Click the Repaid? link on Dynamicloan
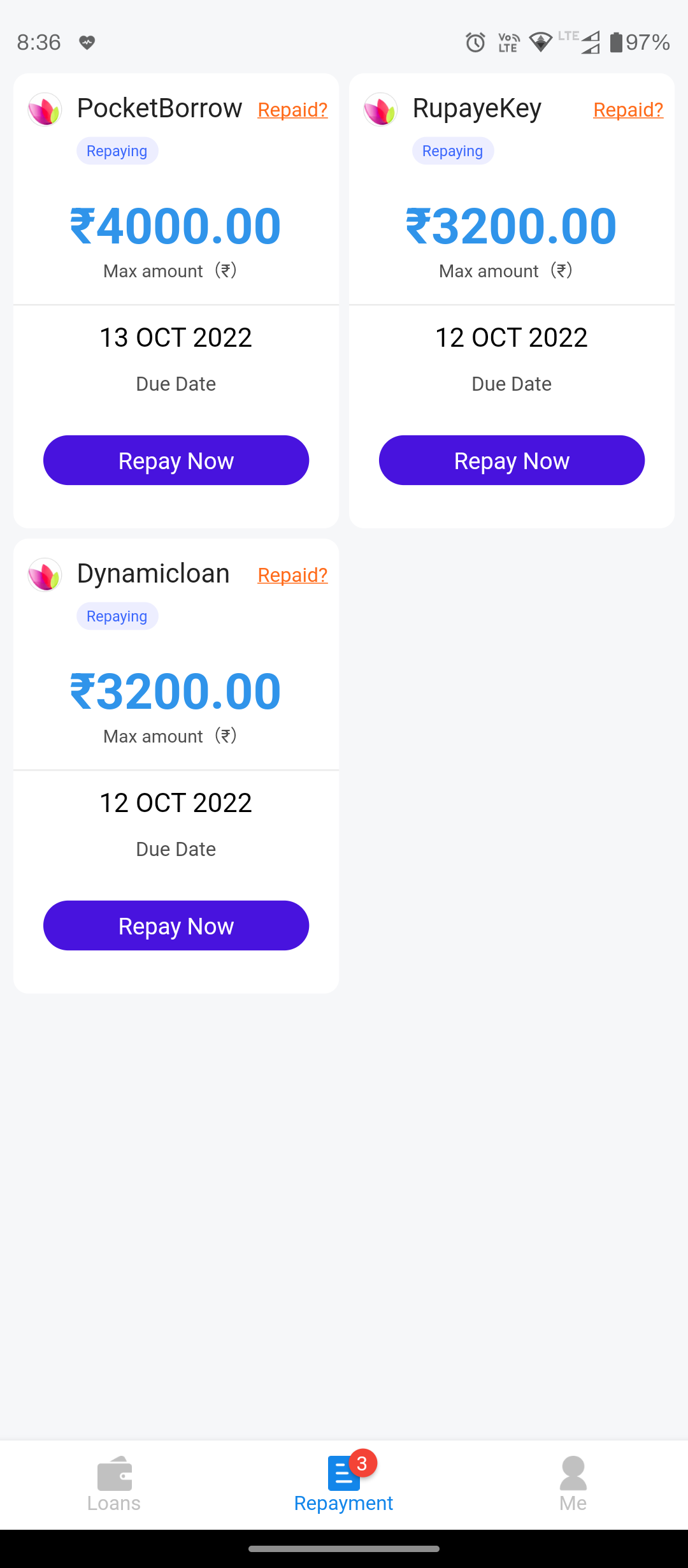This screenshot has height=1568, width=688. pos(292,576)
